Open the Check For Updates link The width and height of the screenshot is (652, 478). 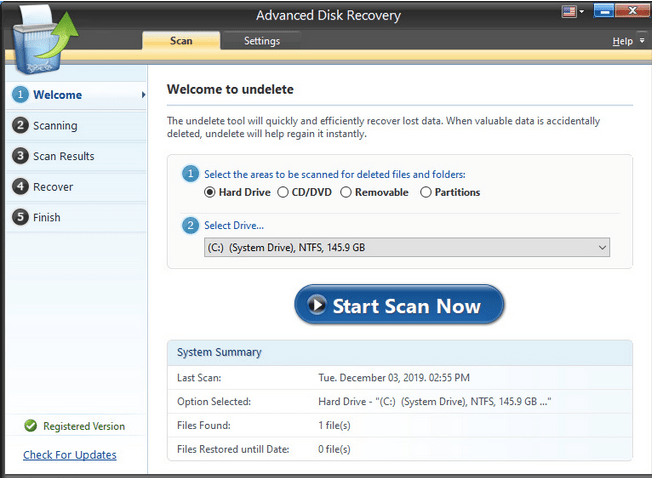[70, 455]
